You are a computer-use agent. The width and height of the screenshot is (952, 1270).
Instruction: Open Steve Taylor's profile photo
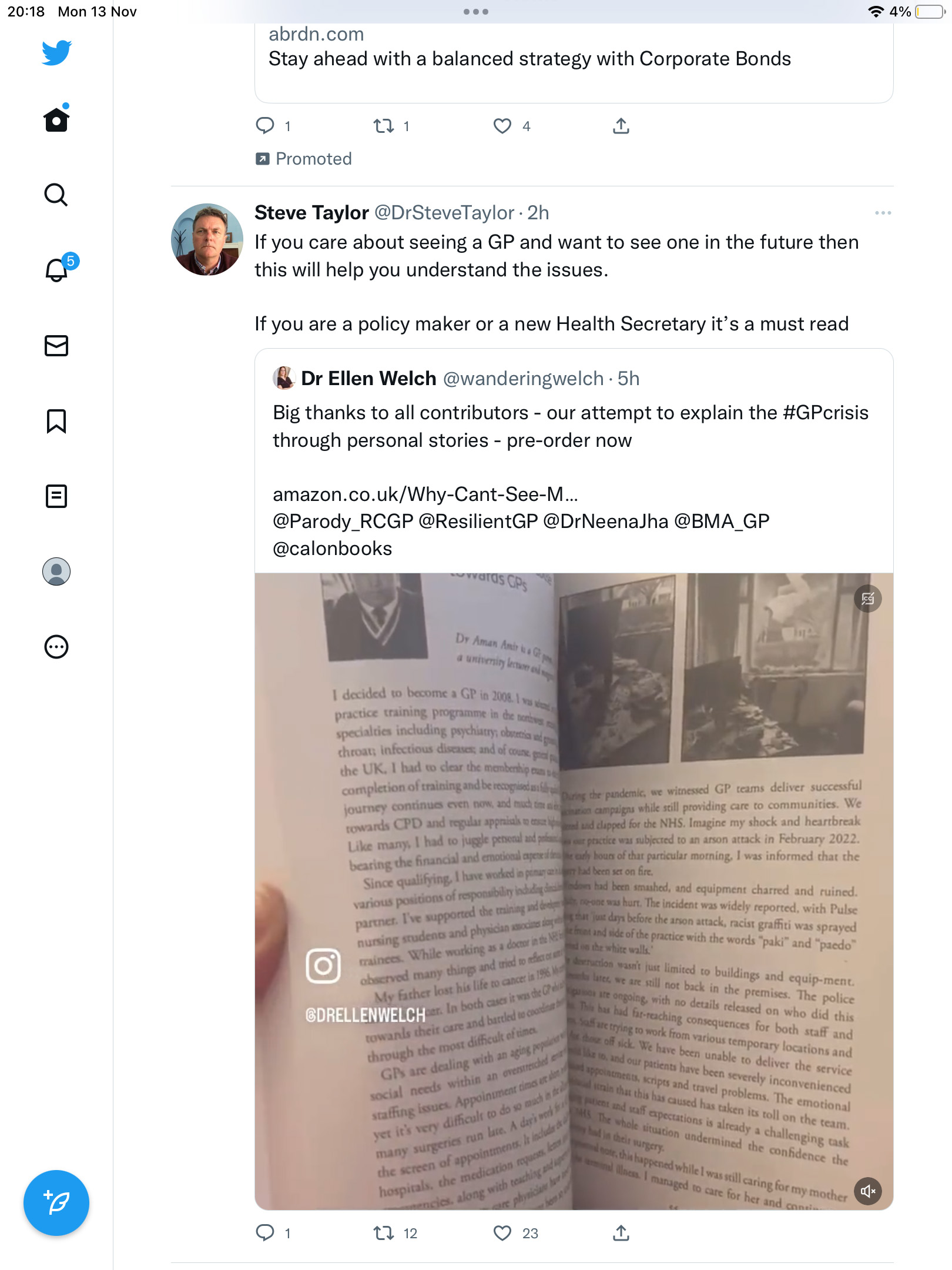point(207,239)
